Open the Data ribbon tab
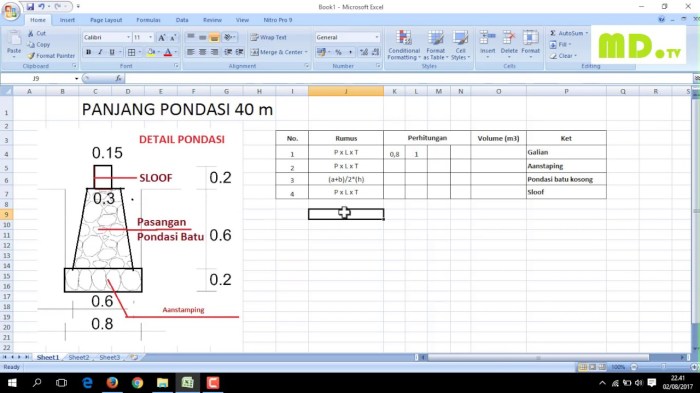 pyautogui.click(x=182, y=20)
